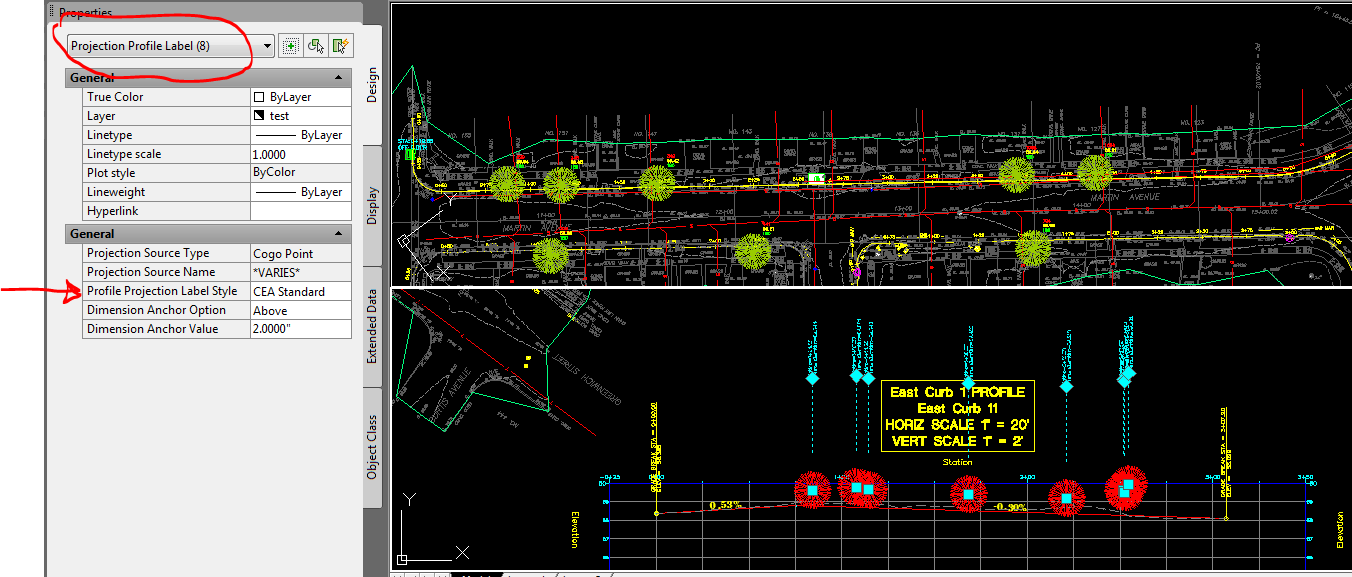
Task: Click the Select Objects icon
Action: 316,46
